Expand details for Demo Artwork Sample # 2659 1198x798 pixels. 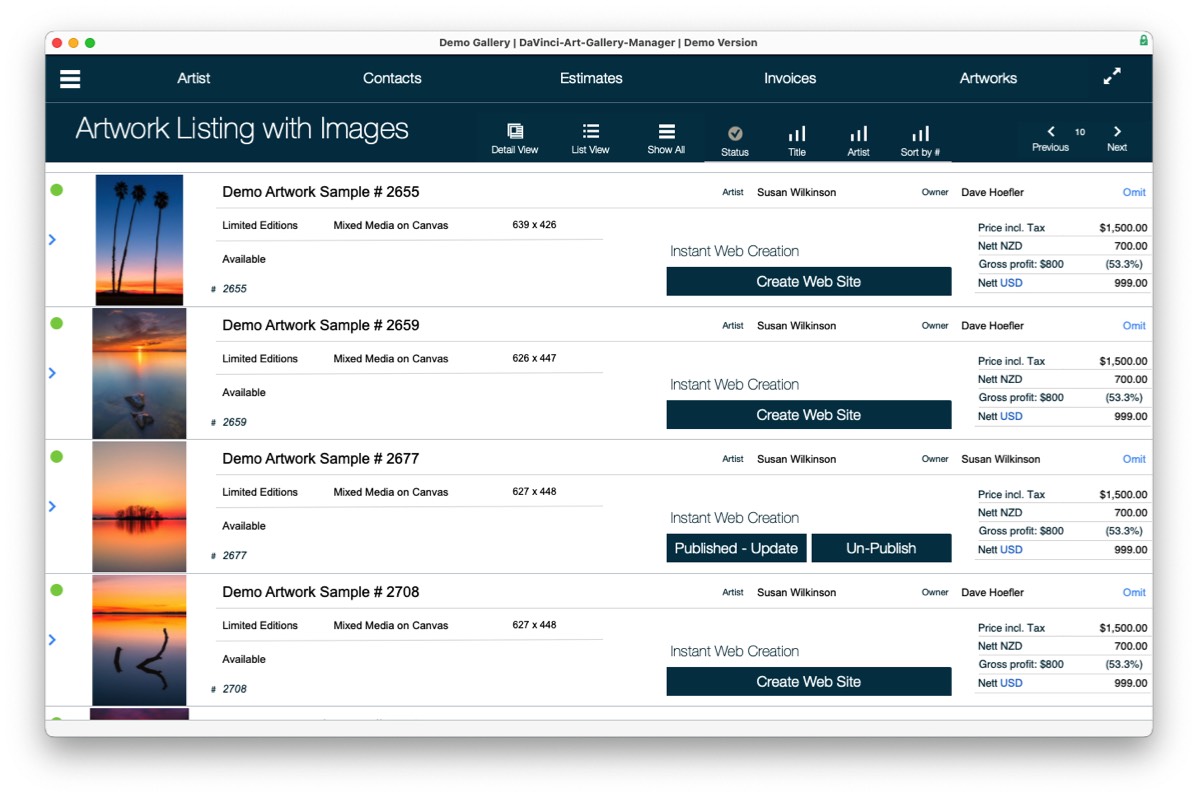[52, 373]
